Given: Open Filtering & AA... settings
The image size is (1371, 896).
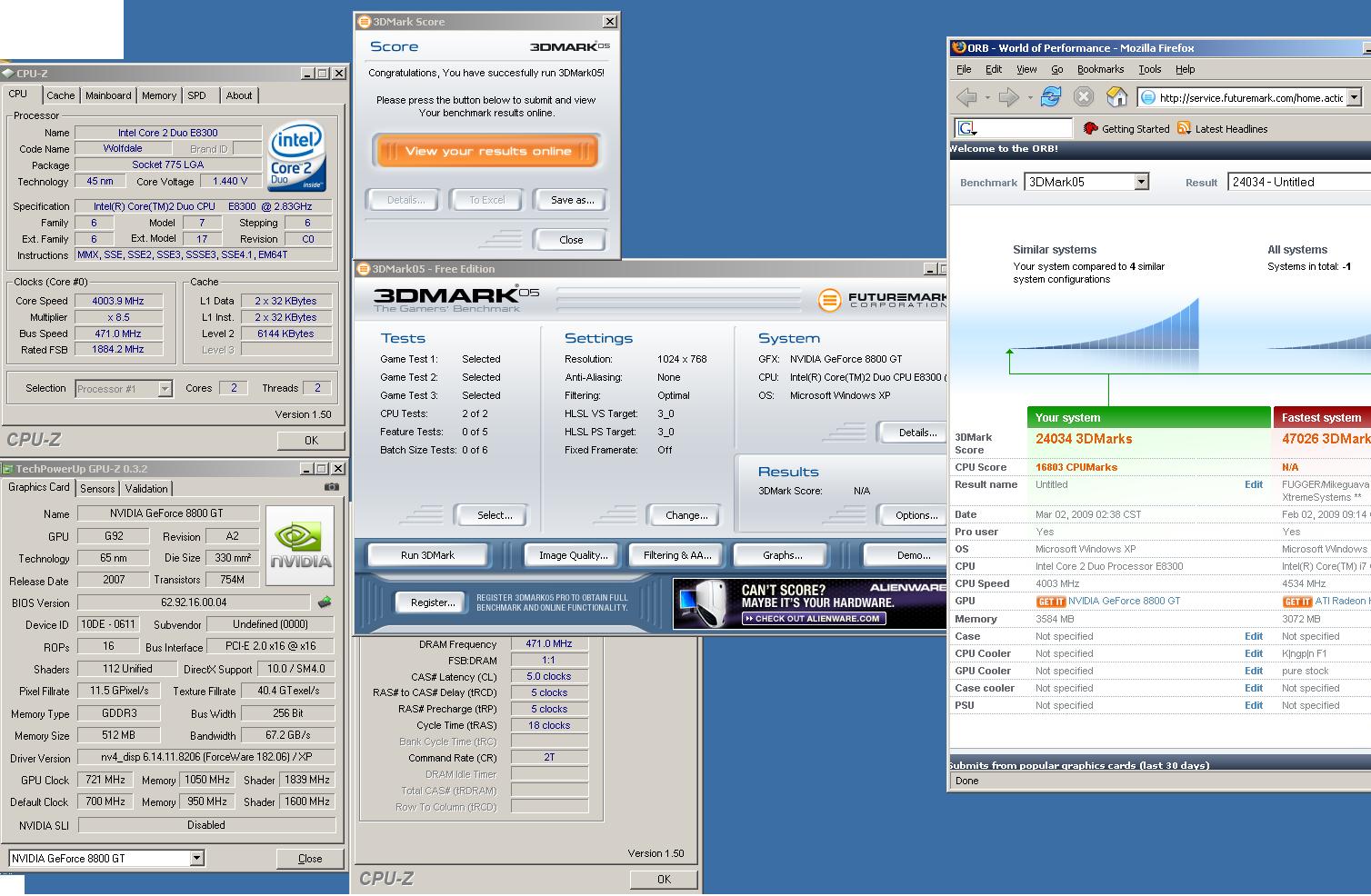Looking at the screenshot, I should click(677, 555).
